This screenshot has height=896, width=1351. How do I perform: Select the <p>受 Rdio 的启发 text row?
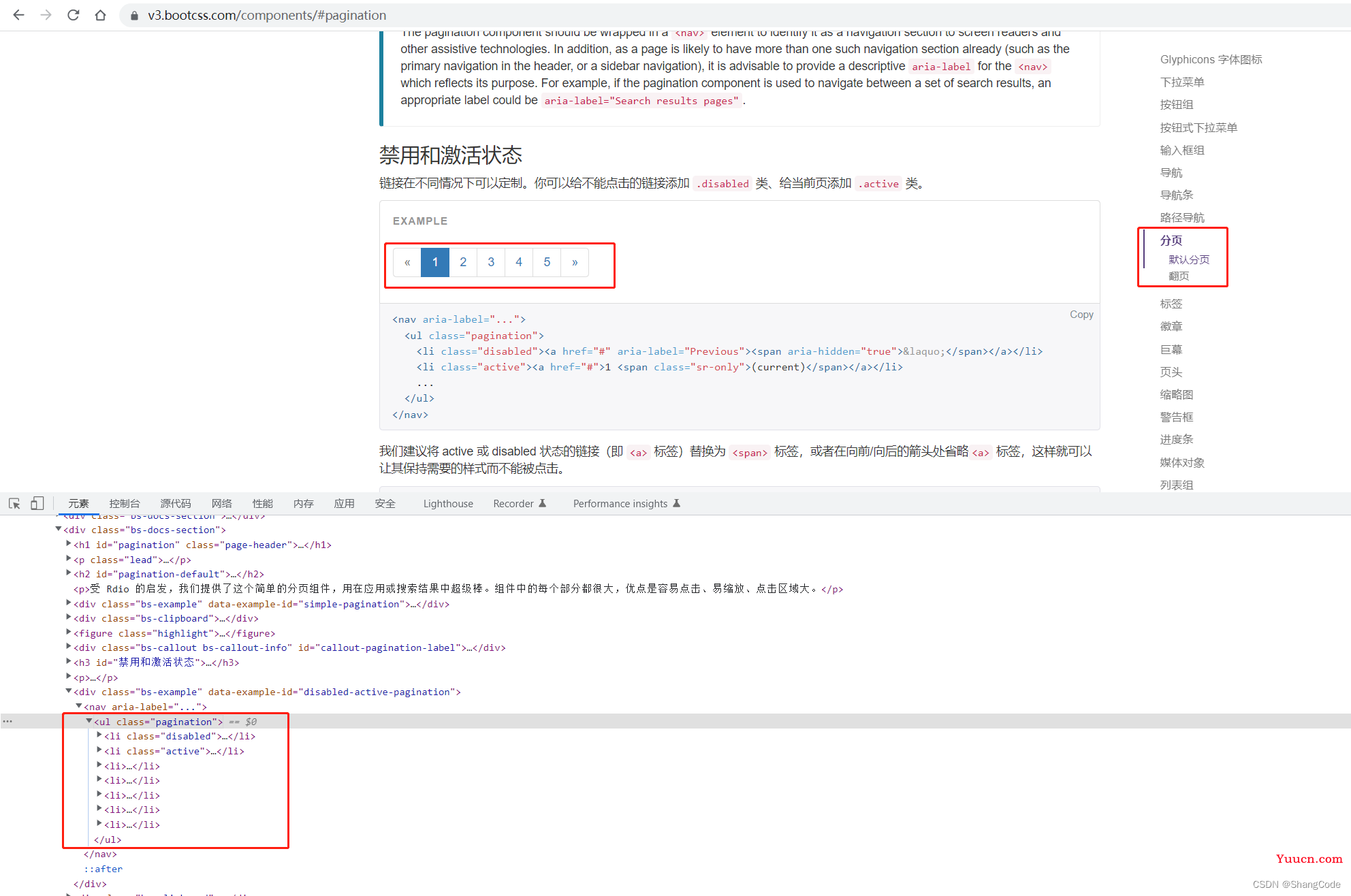coord(458,589)
